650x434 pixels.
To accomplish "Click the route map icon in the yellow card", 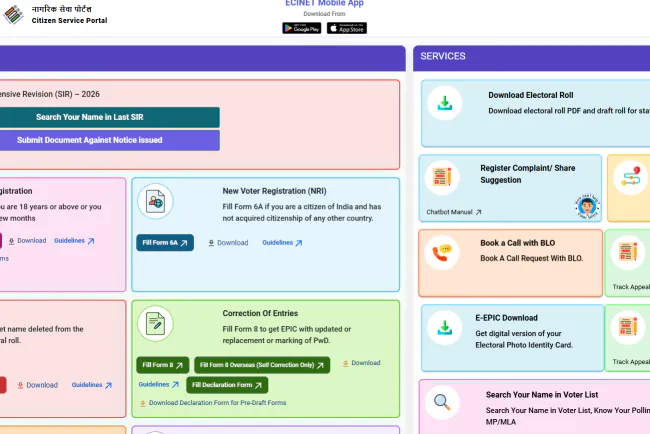I will click(631, 178).
